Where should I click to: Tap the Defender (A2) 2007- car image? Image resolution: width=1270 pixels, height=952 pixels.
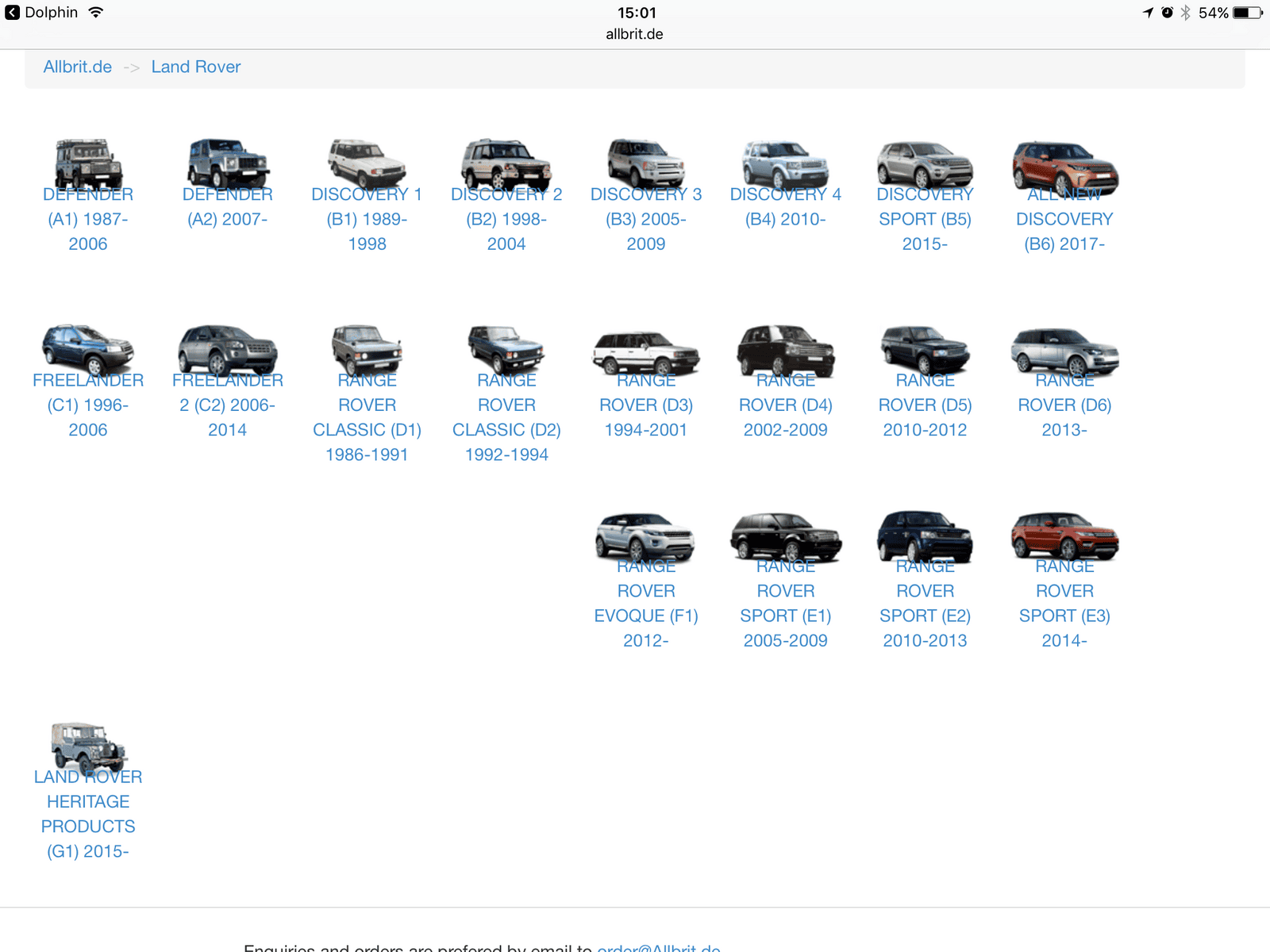228,164
